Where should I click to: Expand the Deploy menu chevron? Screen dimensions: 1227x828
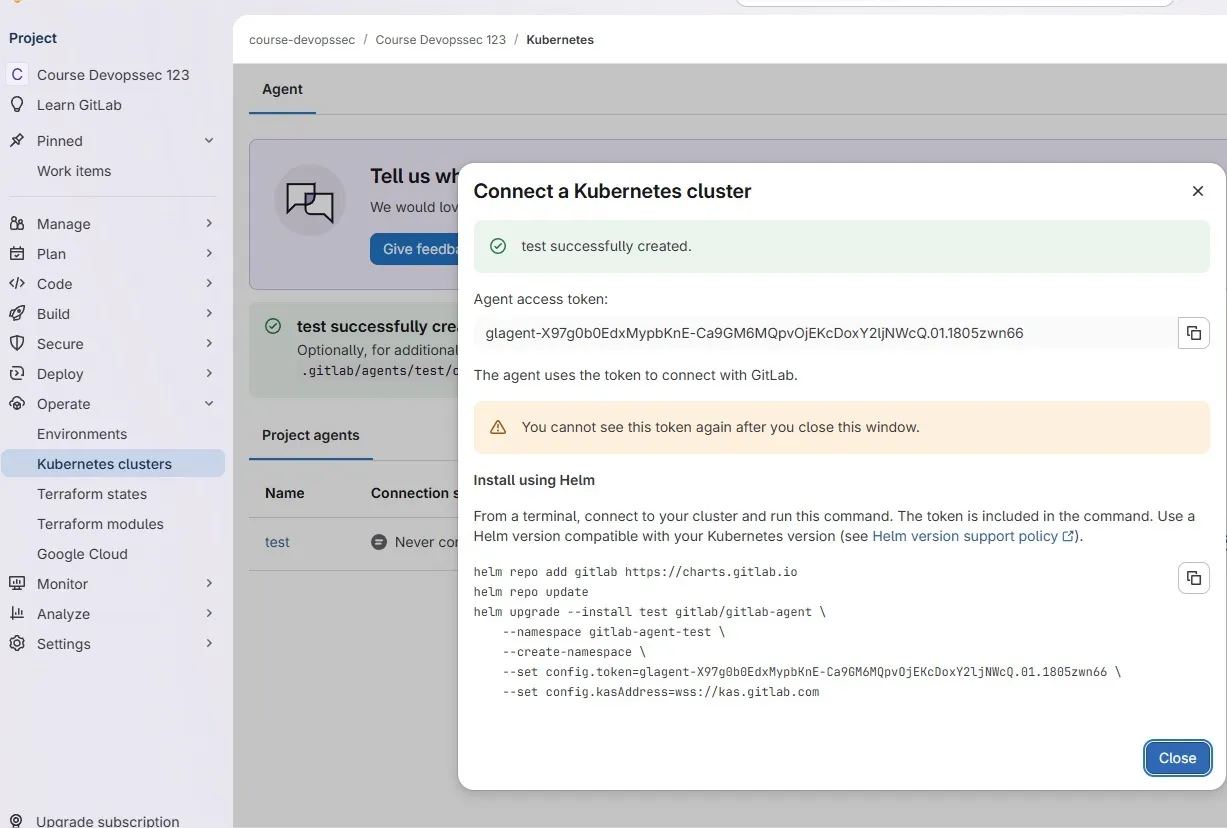click(209, 373)
